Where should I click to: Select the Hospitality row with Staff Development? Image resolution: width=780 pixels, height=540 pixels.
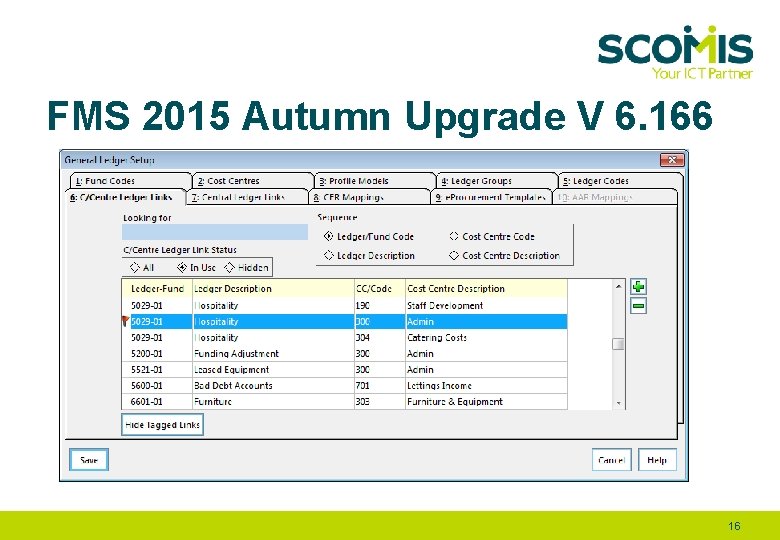click(345, 305)
